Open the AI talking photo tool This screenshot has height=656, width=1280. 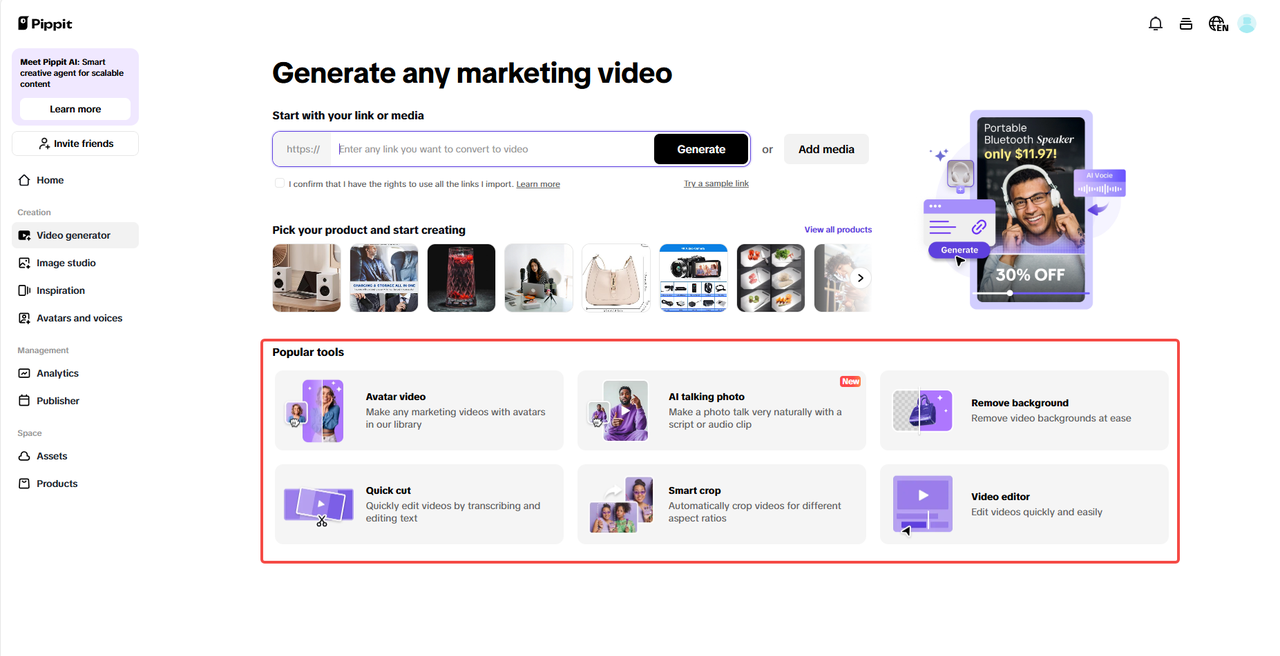coord(721,410)
